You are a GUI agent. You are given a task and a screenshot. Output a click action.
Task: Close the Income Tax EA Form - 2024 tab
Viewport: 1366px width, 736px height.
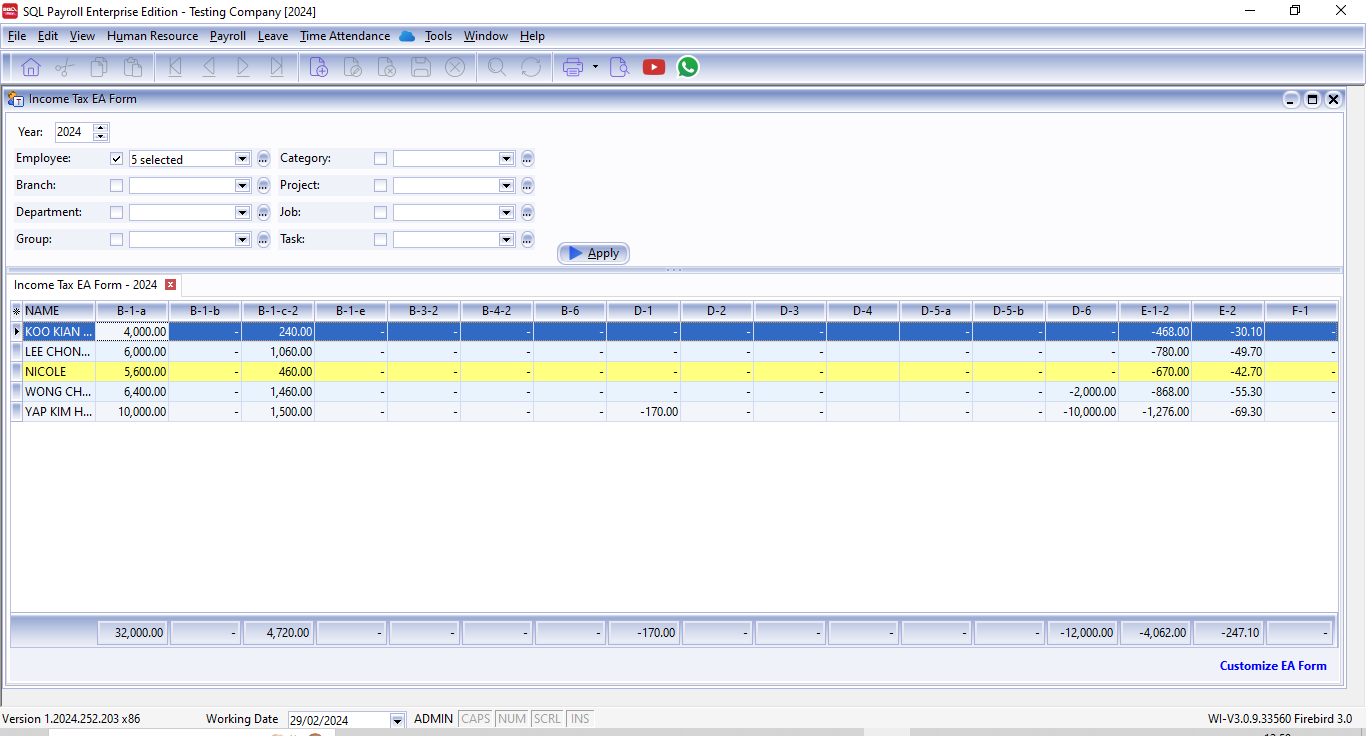click(x=170, y=285)
